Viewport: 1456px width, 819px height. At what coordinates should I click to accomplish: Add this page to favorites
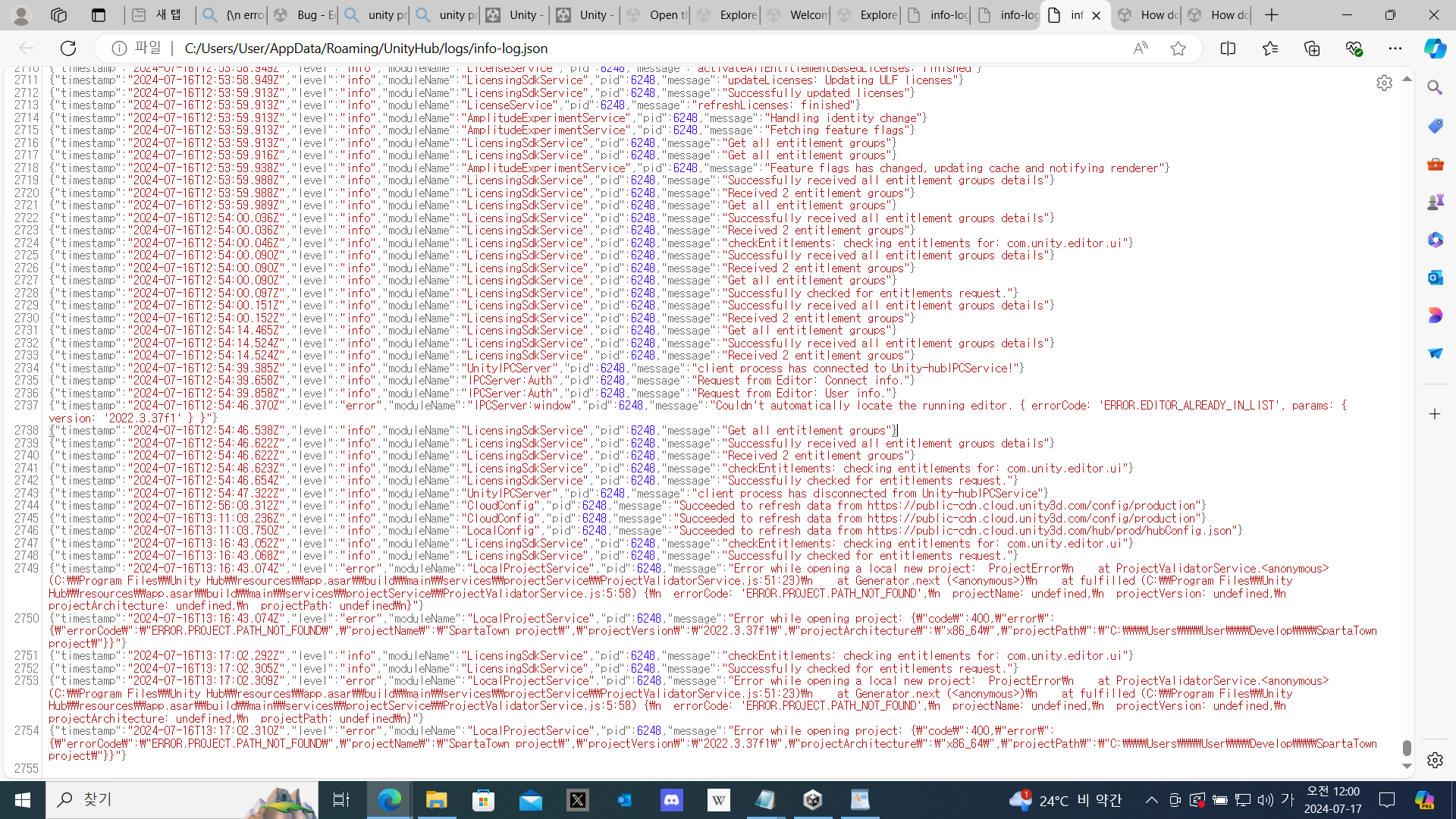click(1178, 48)
